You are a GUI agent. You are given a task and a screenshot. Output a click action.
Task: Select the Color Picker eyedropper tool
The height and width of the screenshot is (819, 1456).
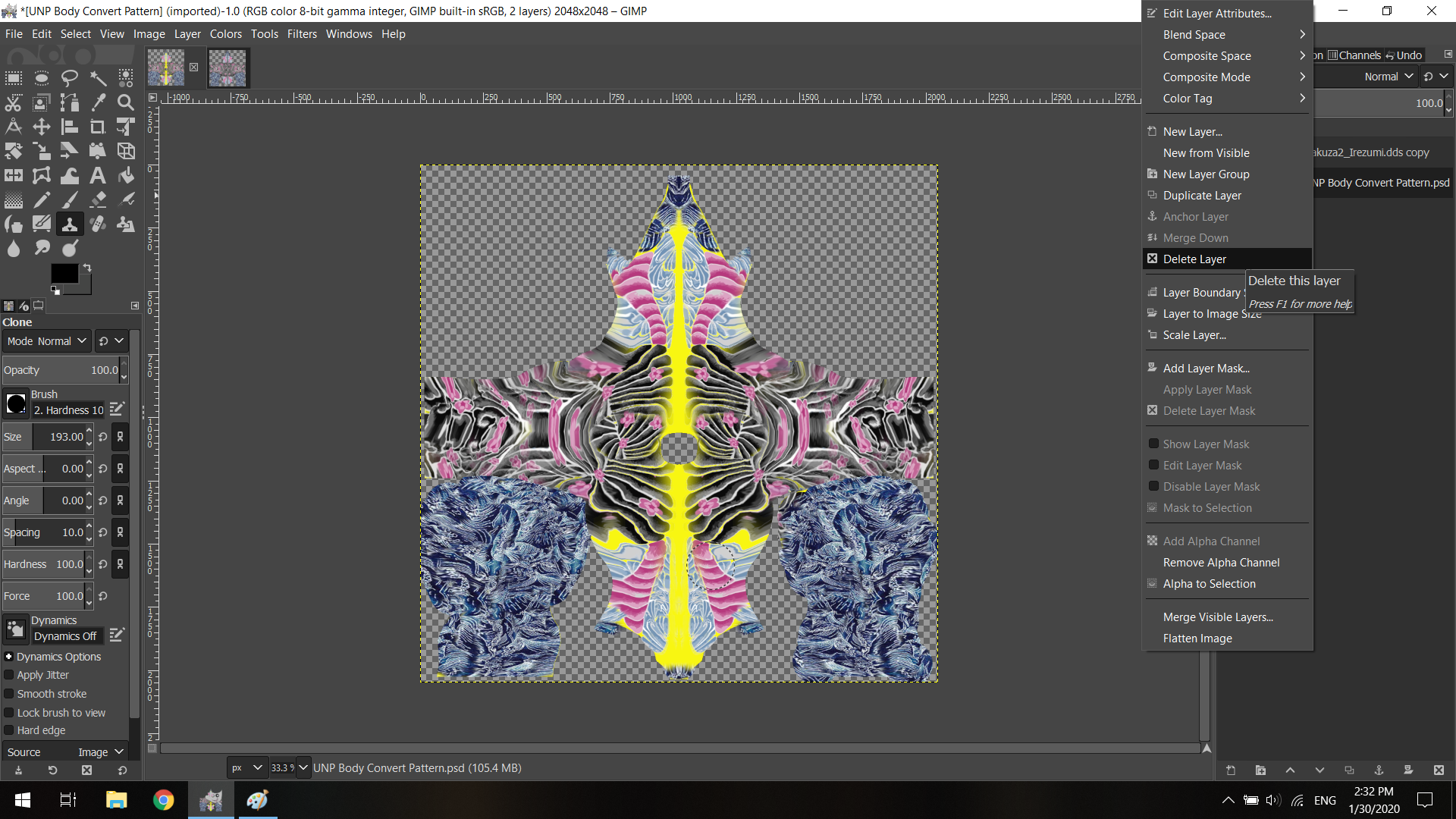click(x=98, y=102)
